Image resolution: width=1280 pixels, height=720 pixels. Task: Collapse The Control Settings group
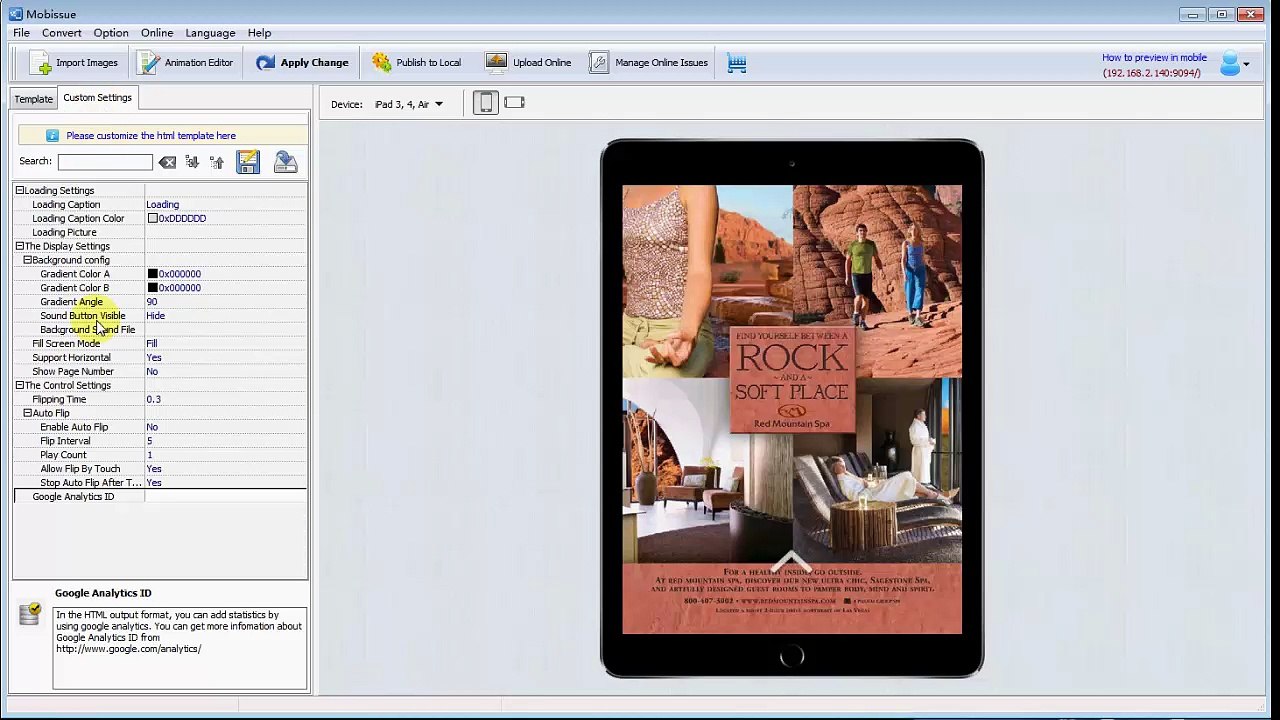19,385
